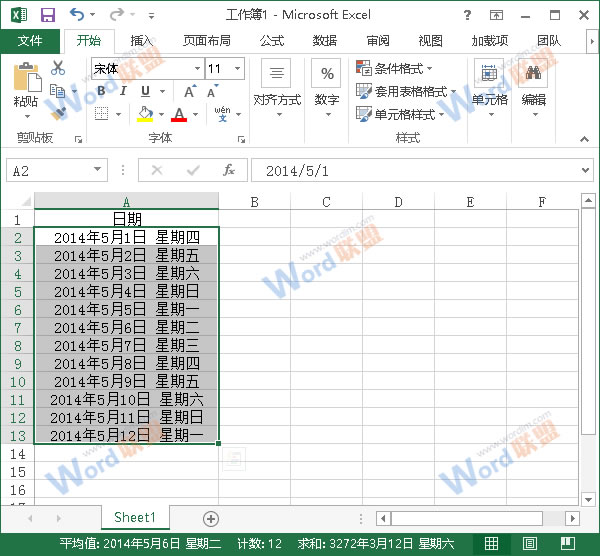This screenshot has width=600, height=556.
Task: Open the Name Box A2 dropdown
Action: 98,170
